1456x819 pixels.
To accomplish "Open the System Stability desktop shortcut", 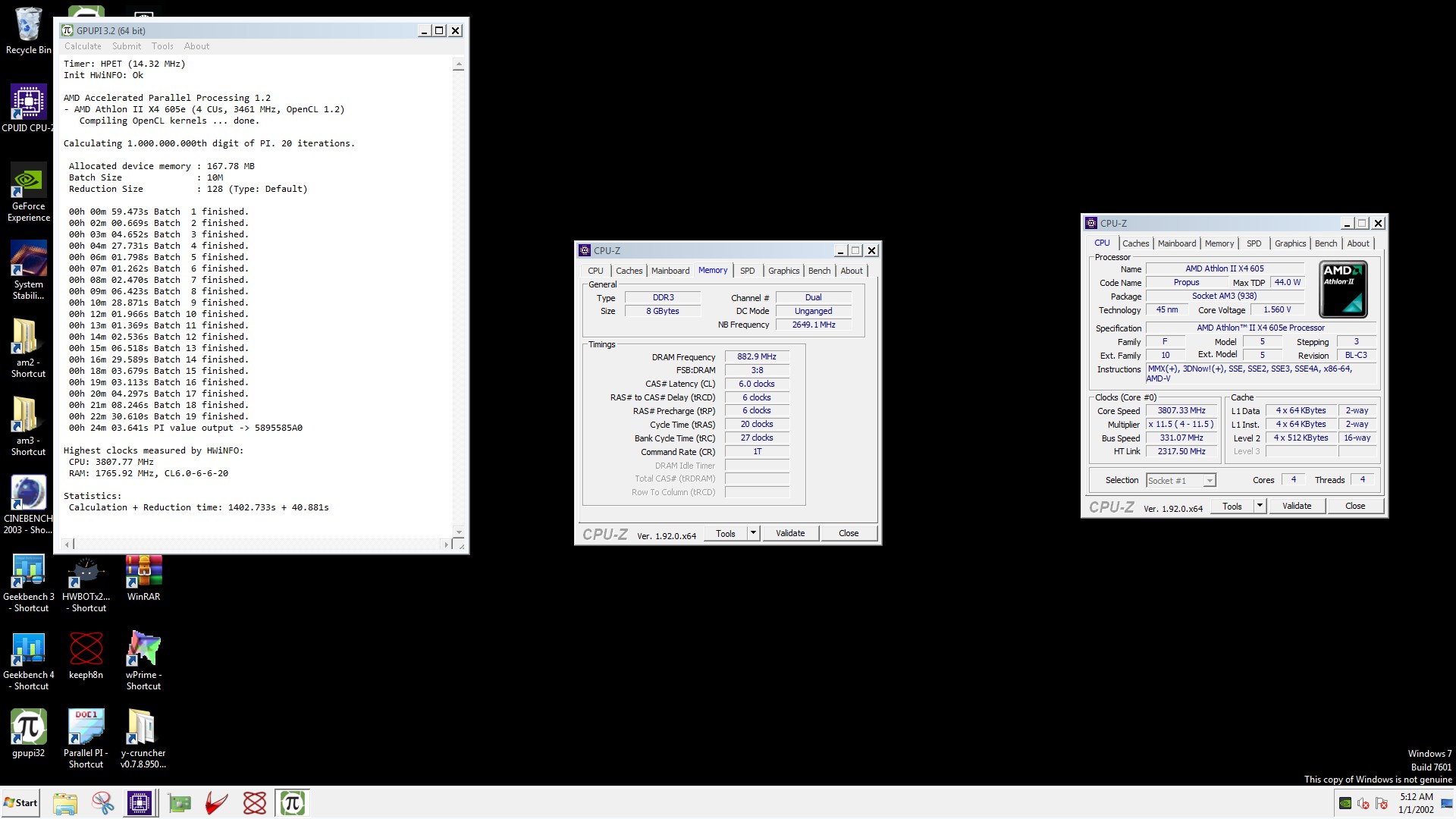I will coord(28,271).
